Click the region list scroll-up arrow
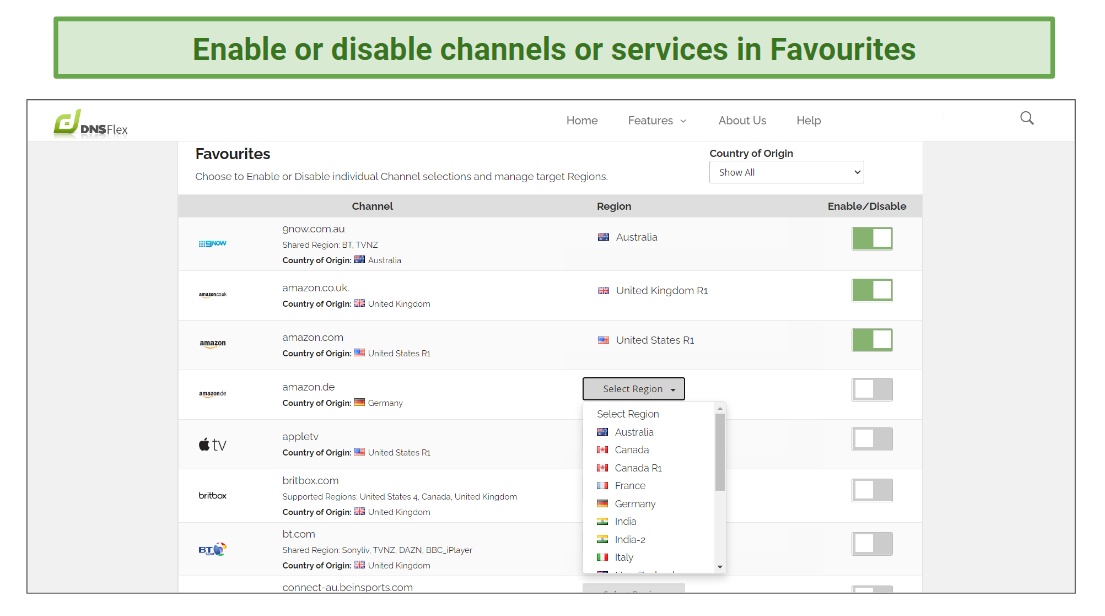The width and height of the screenshot is (1105, 616). point(720,409)
